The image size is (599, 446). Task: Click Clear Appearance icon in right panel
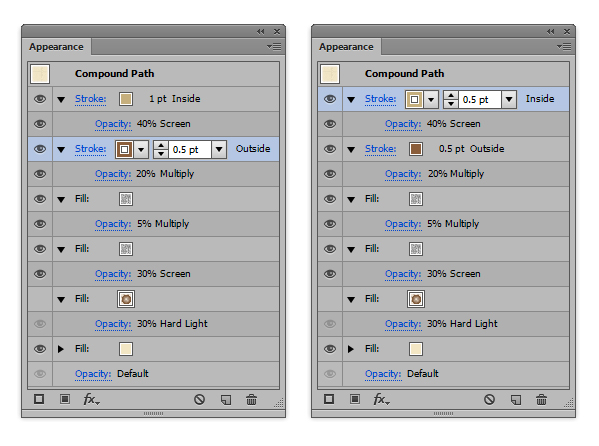pyautogui.click(x=489, y=400)
